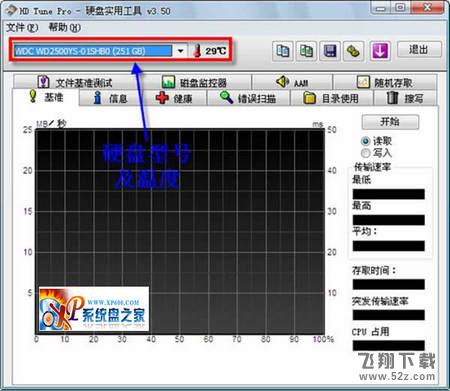The image size is (450, 391).
Task: Click the 最低 minimum transfer rate field
Action: click(389, 194)
